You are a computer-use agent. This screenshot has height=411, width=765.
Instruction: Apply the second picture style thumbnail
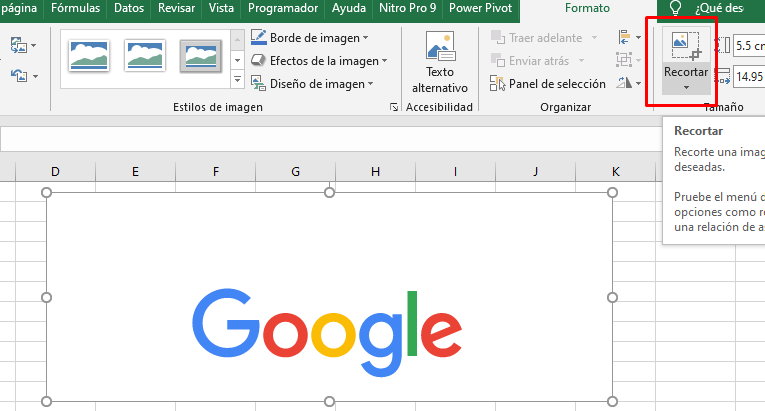pyautogui.click(x=144, y=56)
